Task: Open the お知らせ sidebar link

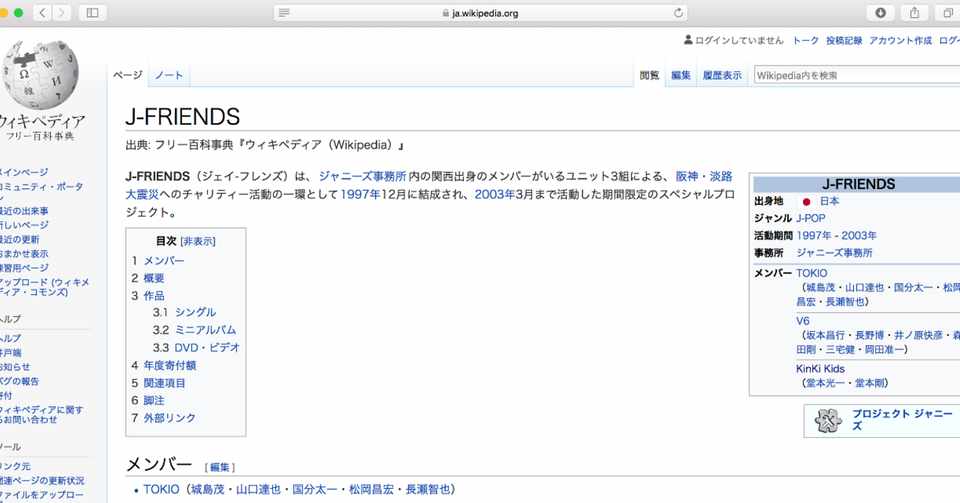Action: (15, 367)
